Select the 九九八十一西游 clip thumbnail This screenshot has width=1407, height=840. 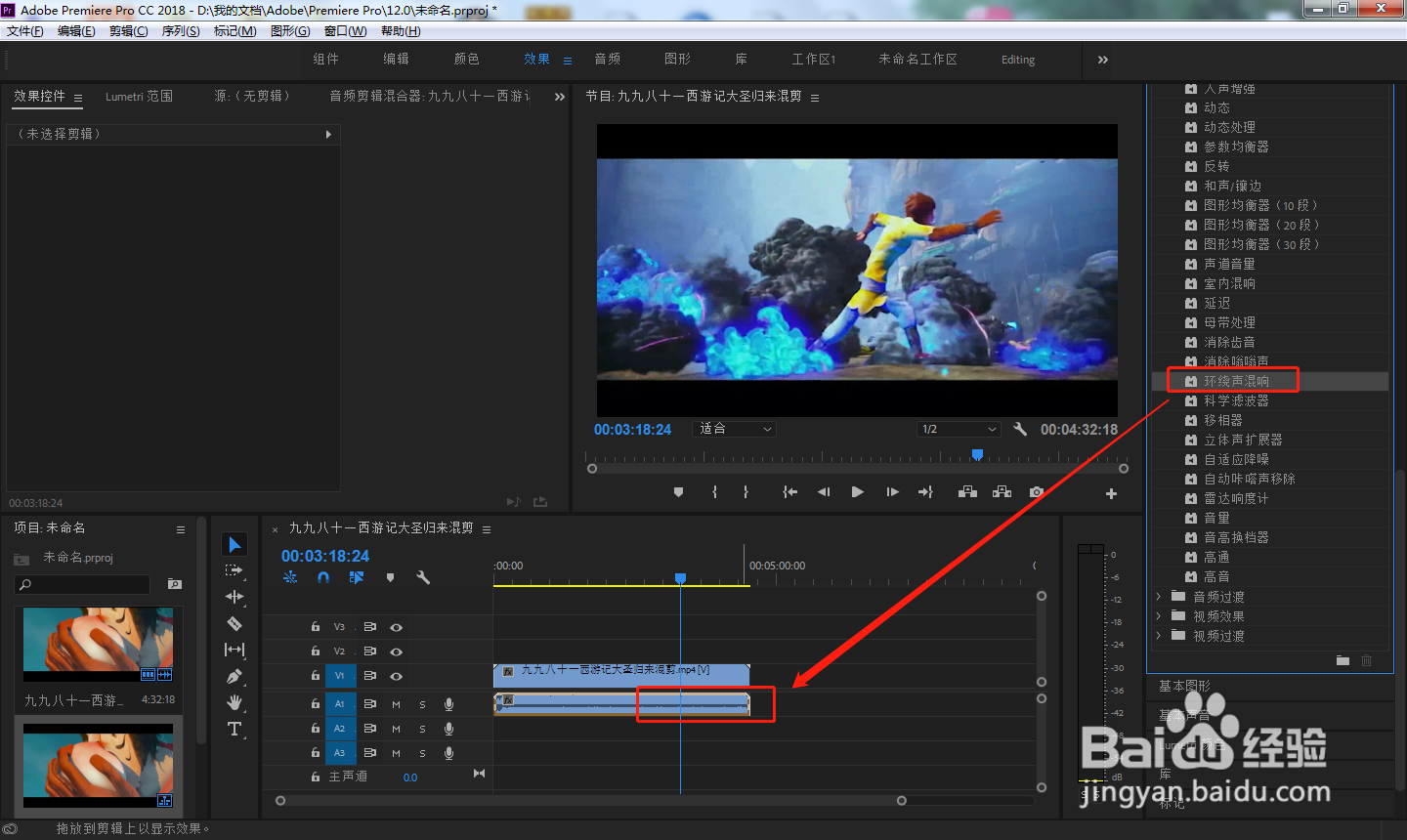pos(98,645)
